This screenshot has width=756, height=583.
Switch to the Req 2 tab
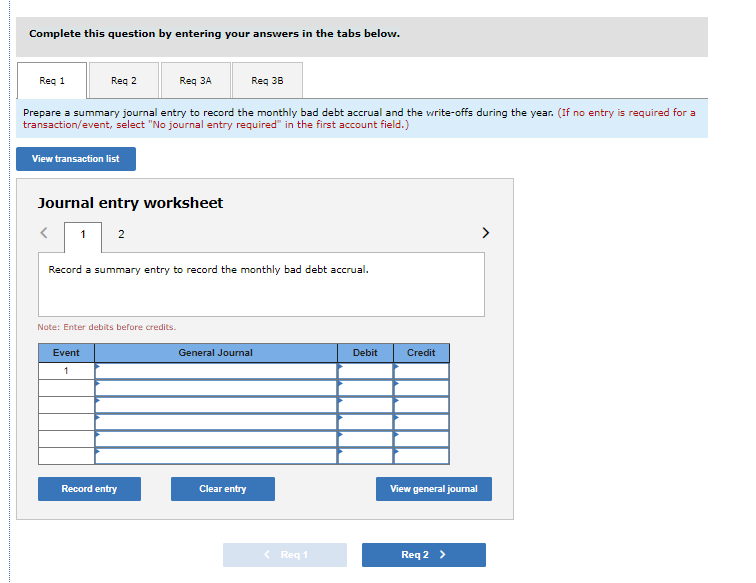(124, 81)
